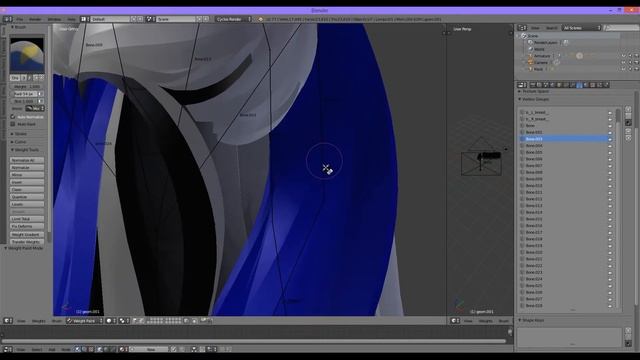Click the Quantize button

coord(27,197)
